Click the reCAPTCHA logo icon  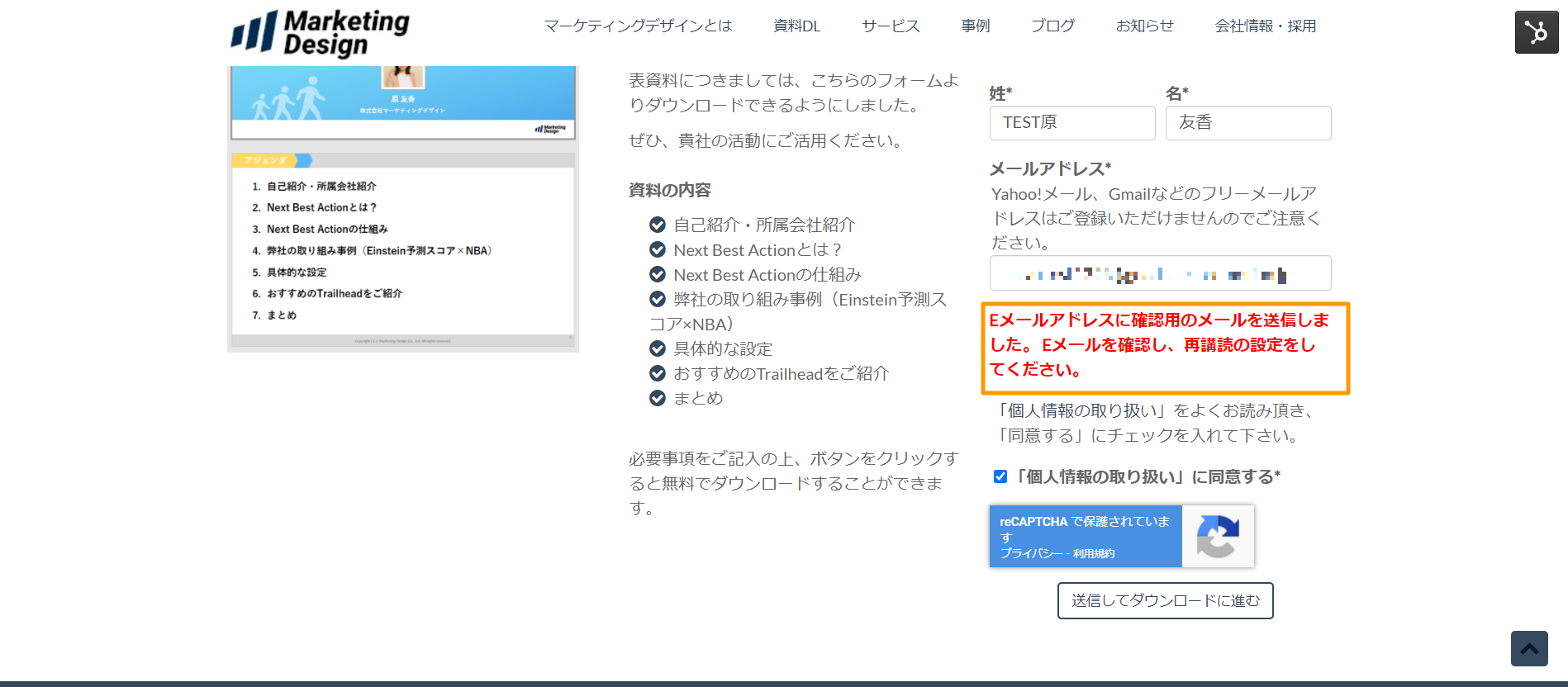pyautogui.click(x=1217, y=537)
